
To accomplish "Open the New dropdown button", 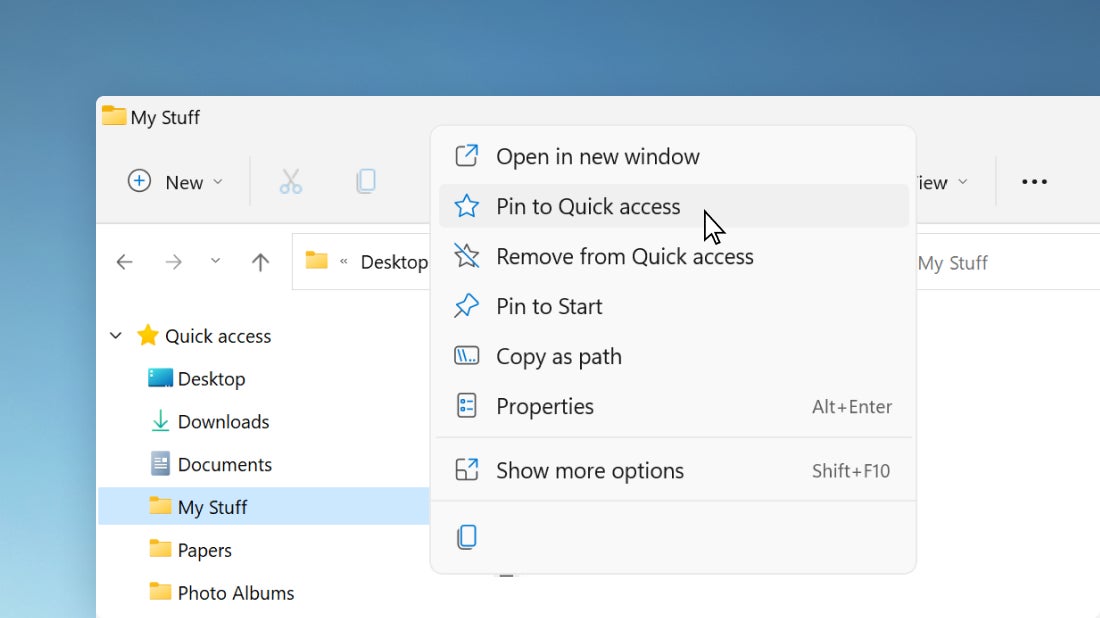I will click(x=176, y=182).
